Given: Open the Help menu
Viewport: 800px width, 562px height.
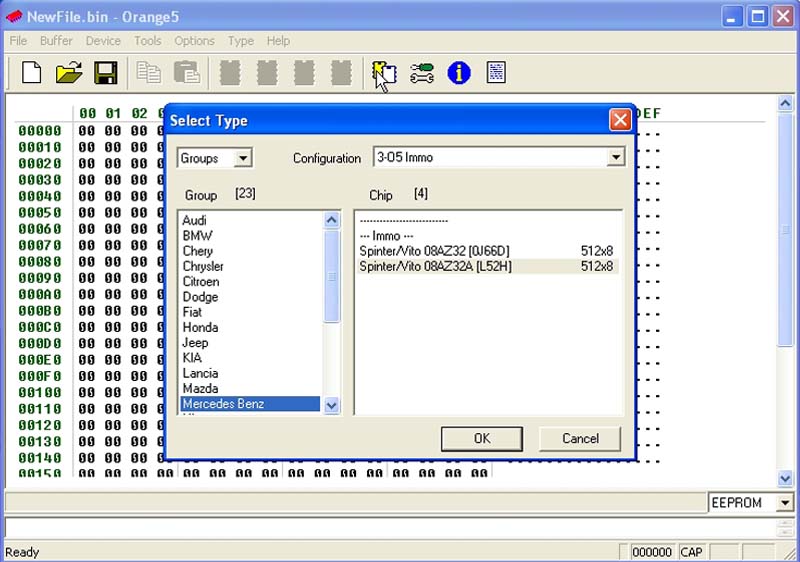Looking at the screenshot, I should click(x=278, y=41).
